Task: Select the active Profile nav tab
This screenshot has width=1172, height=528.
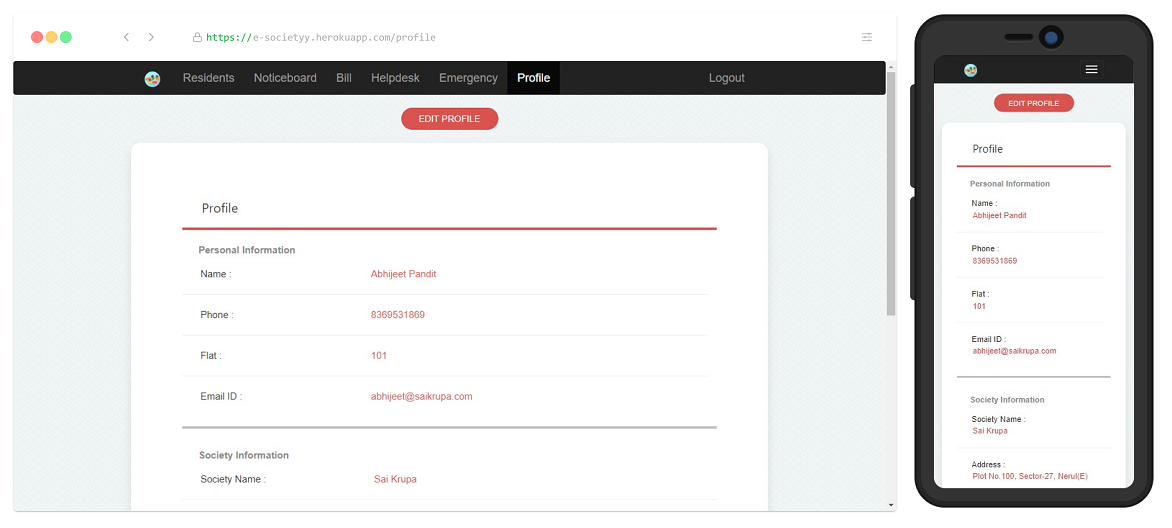Action: 534,78
